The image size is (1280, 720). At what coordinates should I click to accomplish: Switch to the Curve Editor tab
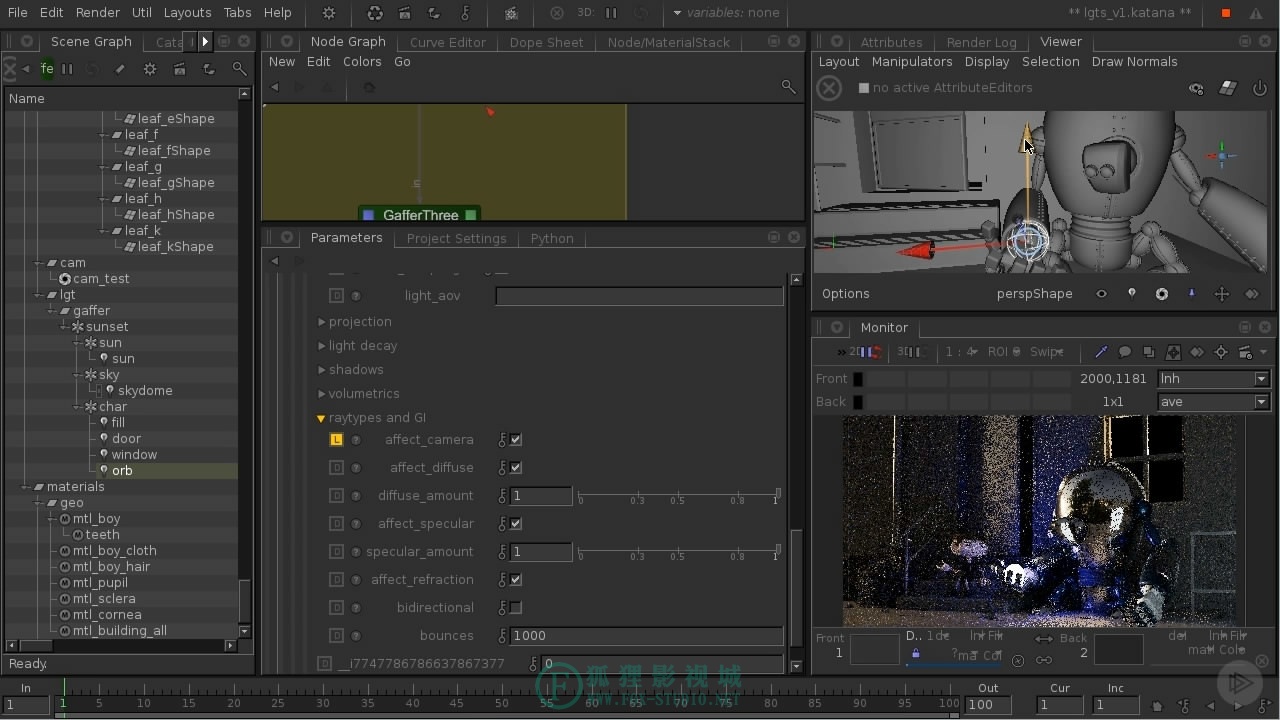tap(447, 42)
